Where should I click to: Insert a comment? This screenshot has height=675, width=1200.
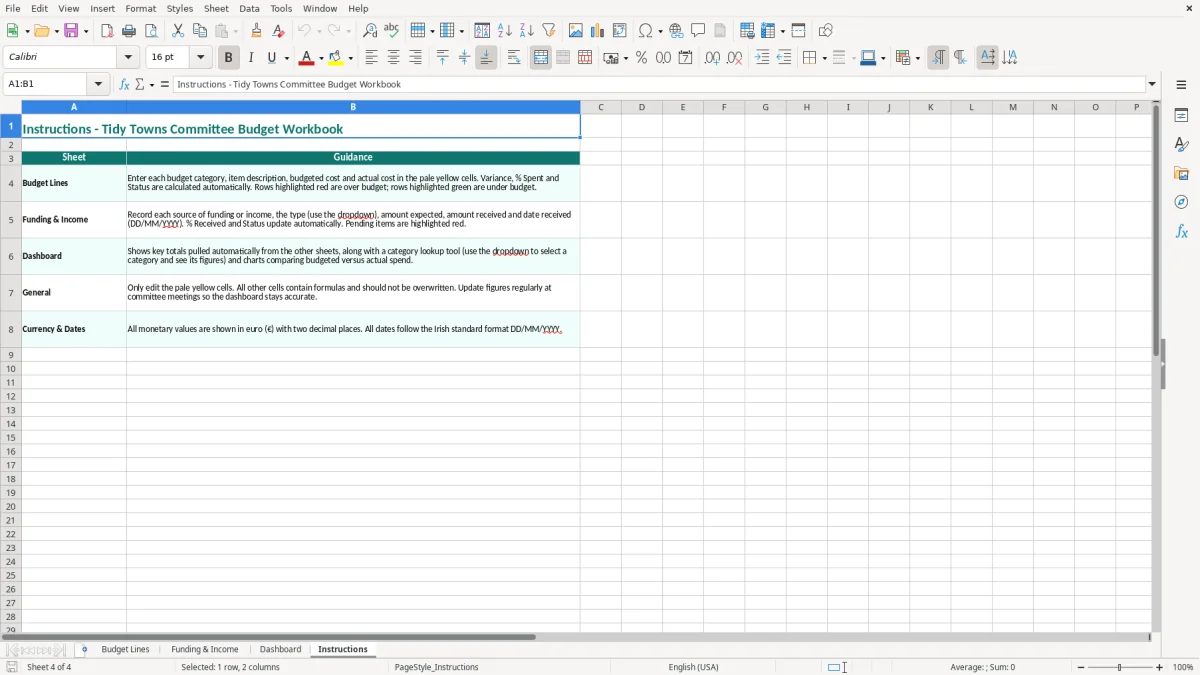(x=698, y=31)
